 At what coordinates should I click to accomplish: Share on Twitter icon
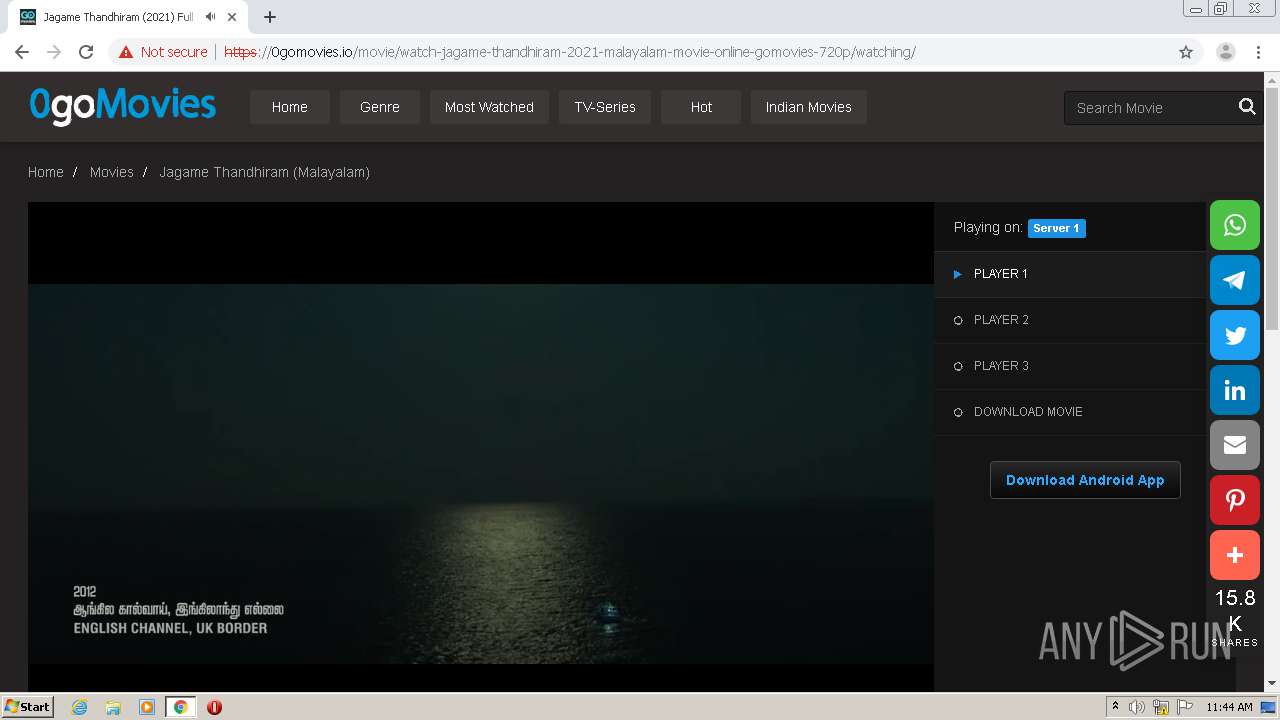[x=1235, y=335]
